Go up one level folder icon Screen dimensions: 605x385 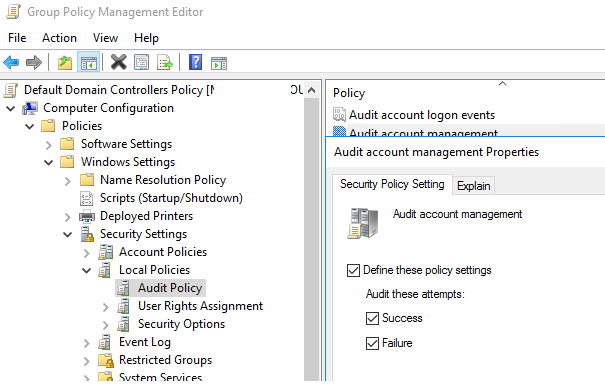pyautogui.click(x=65, y=62)
